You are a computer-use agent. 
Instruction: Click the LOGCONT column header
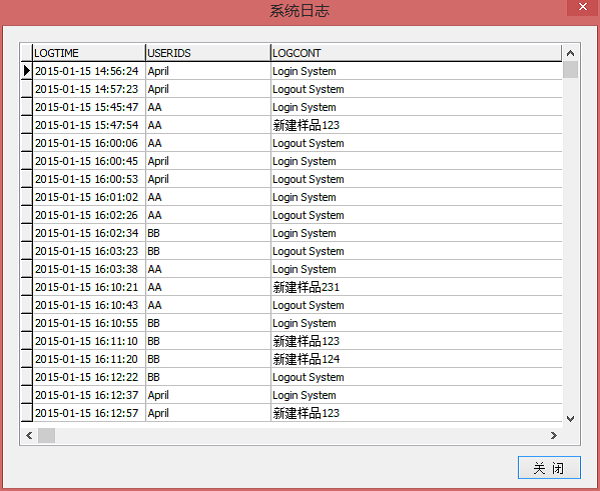pyautogui.click(x=414, y=52)
